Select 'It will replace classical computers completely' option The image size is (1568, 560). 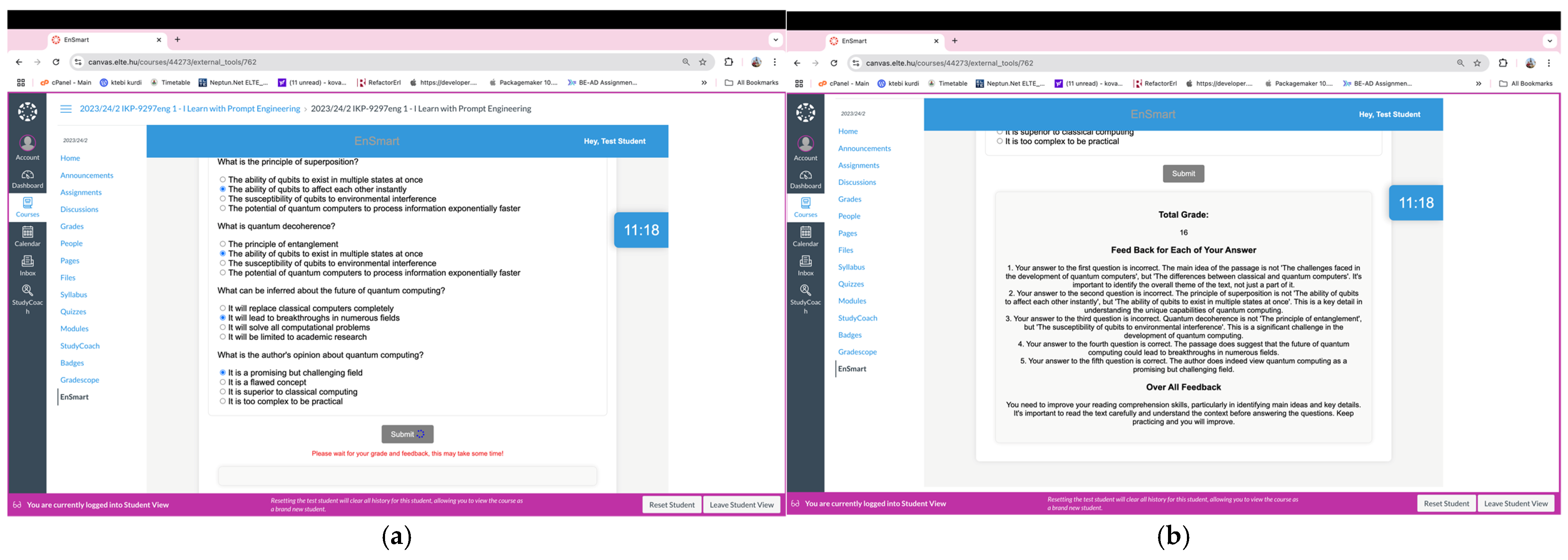pos(223,309)
